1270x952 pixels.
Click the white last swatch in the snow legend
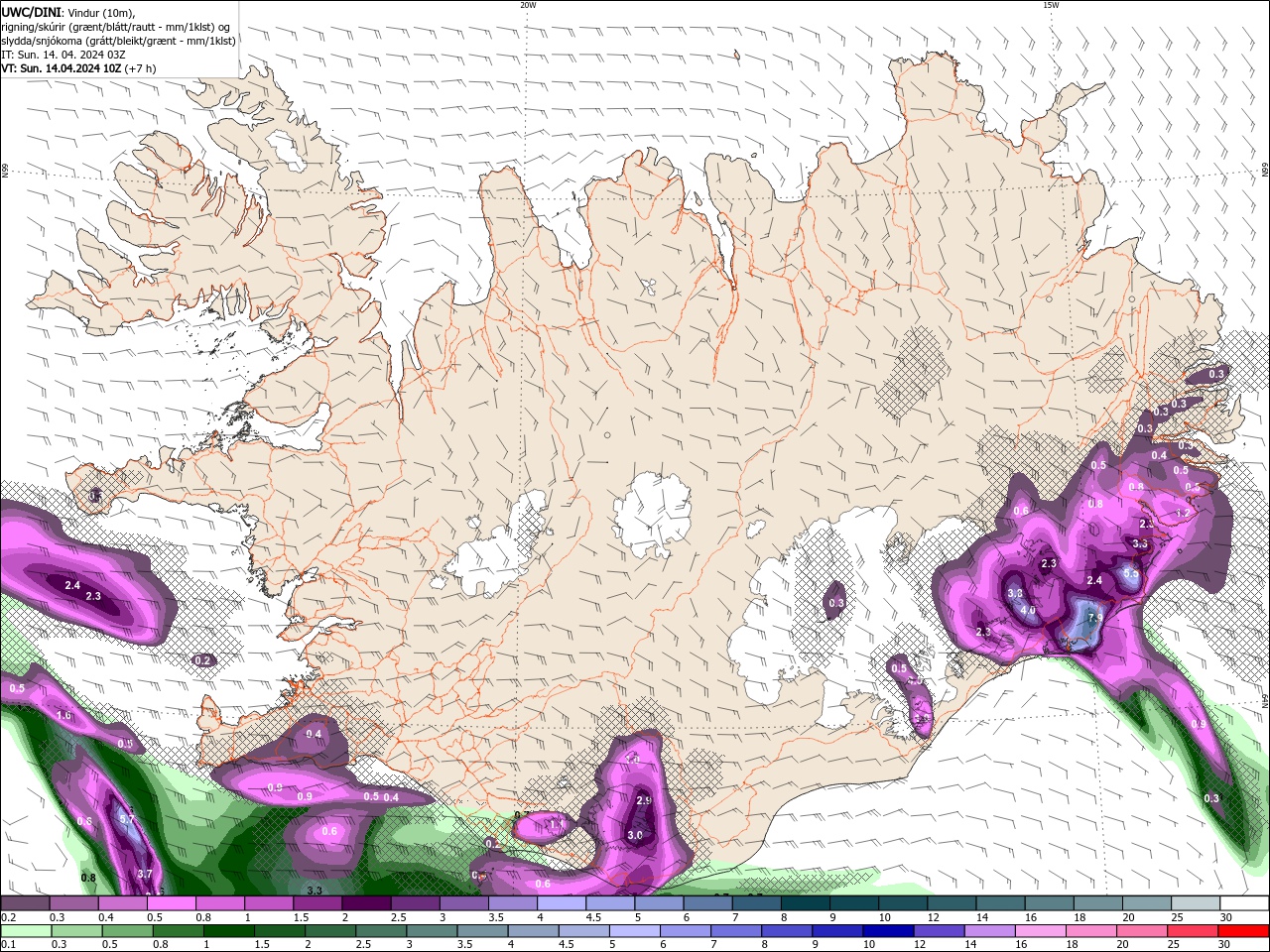click(1244, 903)
